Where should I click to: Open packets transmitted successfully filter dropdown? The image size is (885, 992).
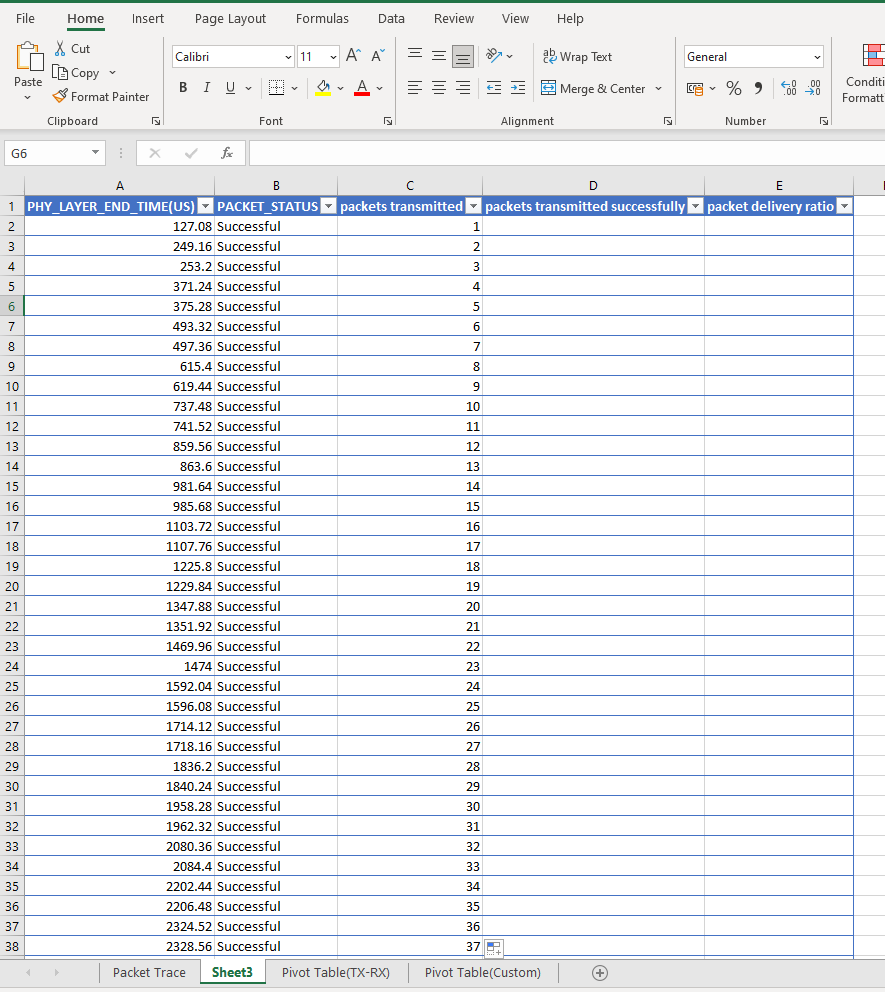[695, 206]
